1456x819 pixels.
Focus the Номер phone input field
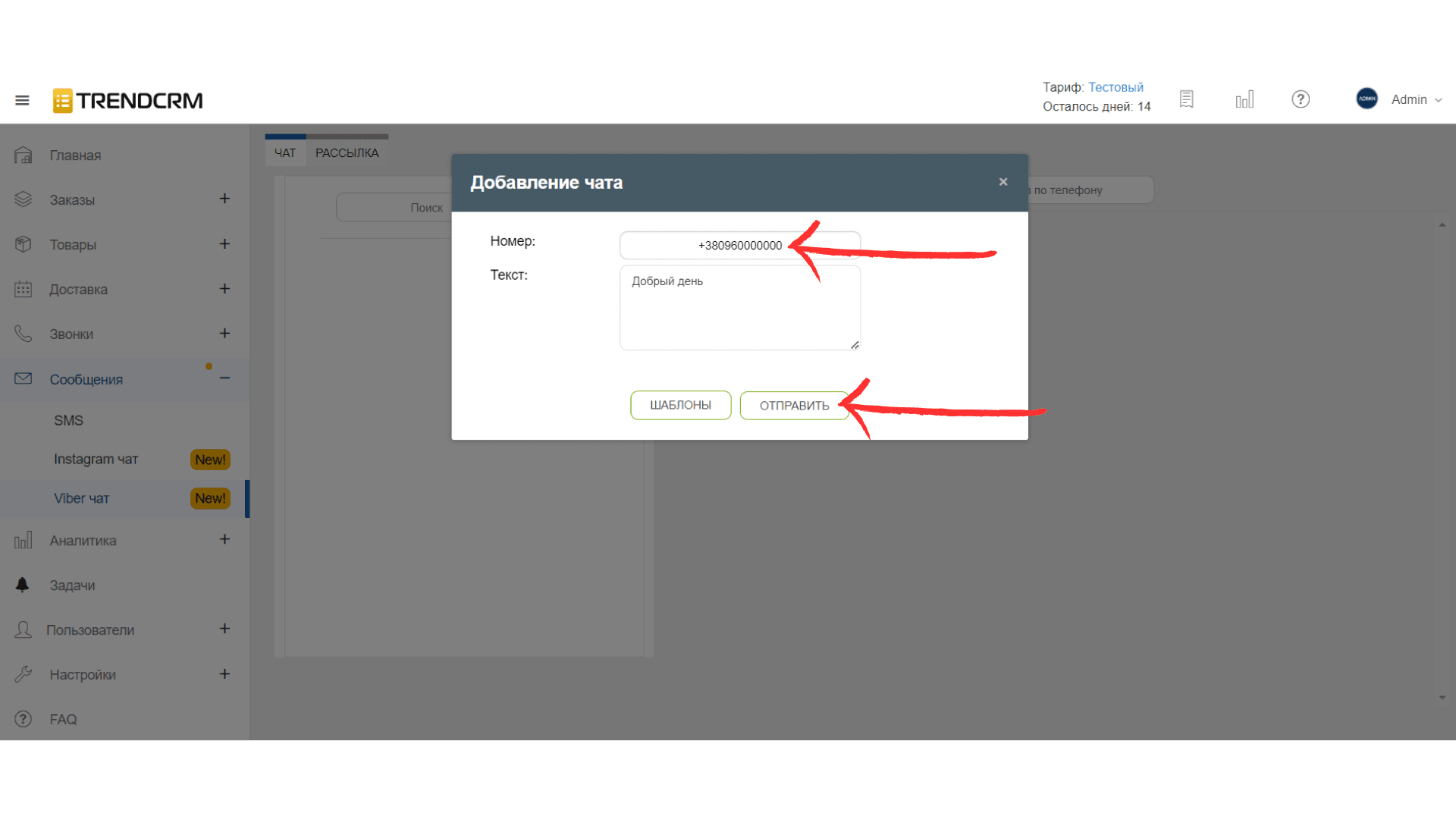(740, 245)
